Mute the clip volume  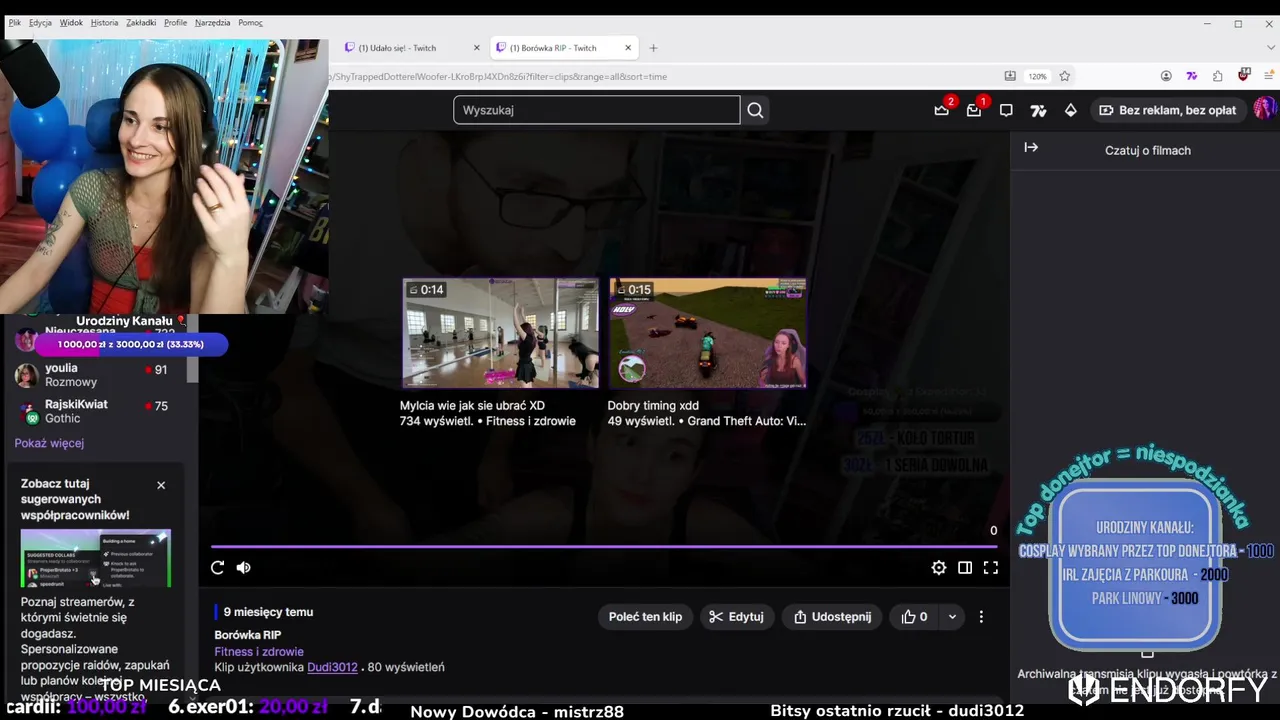[243, 568]
